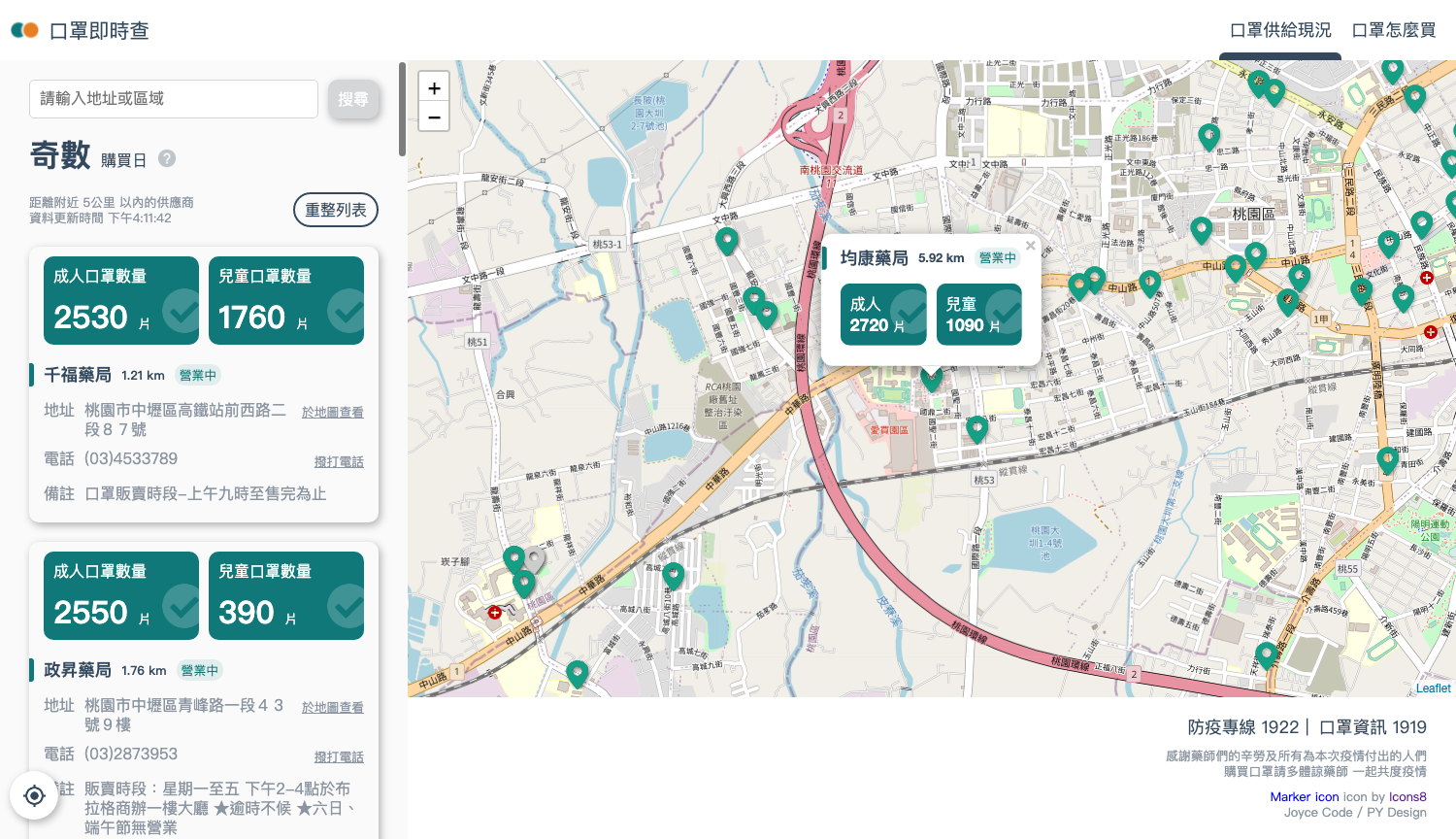The width and height of the screenshot is (1456, 839).
Task: Focus the address search input field
Action: pyautogui.click(x=174, y=99)
